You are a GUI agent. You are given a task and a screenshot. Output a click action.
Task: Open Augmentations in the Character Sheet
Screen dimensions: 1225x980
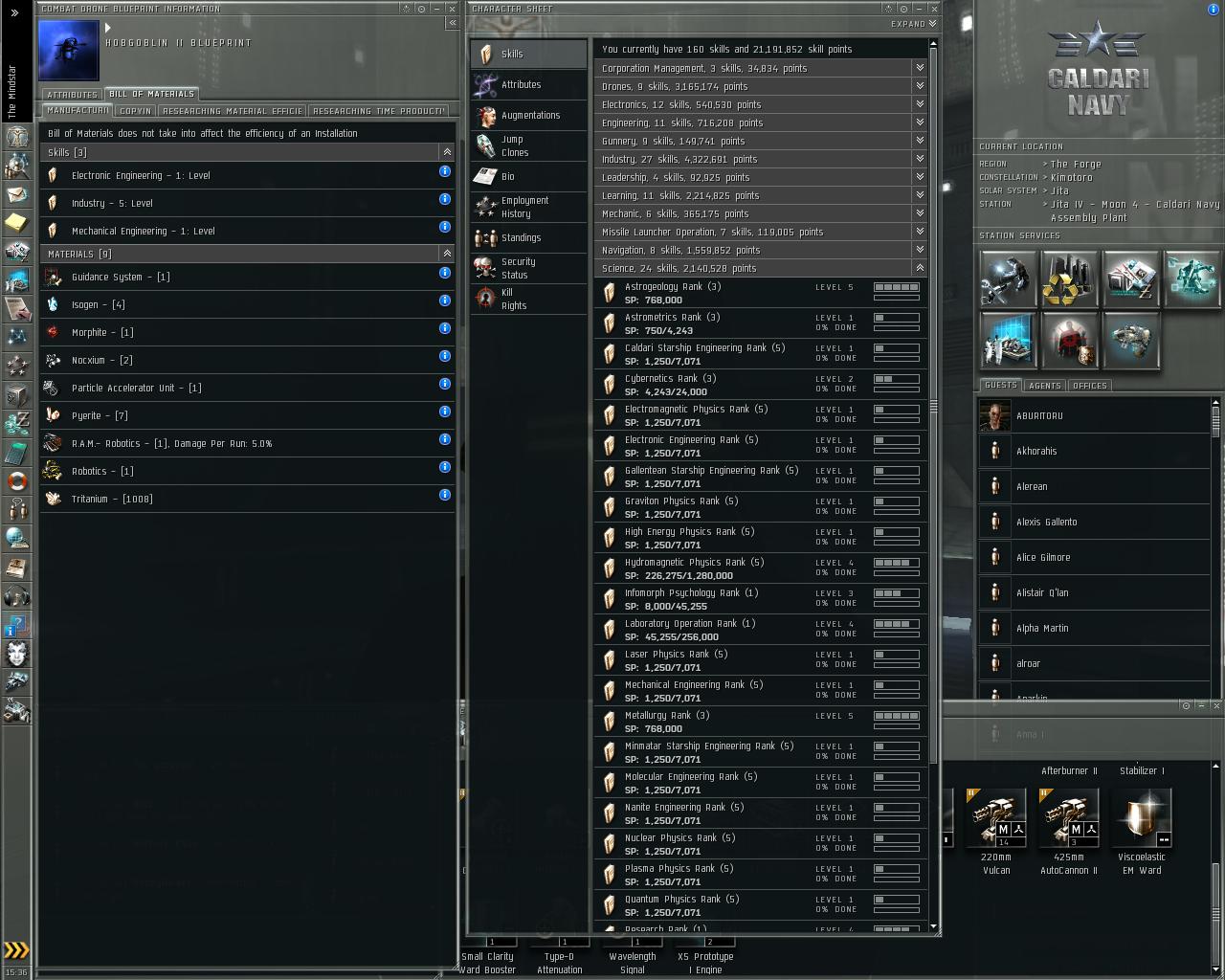tap(529, 115)
